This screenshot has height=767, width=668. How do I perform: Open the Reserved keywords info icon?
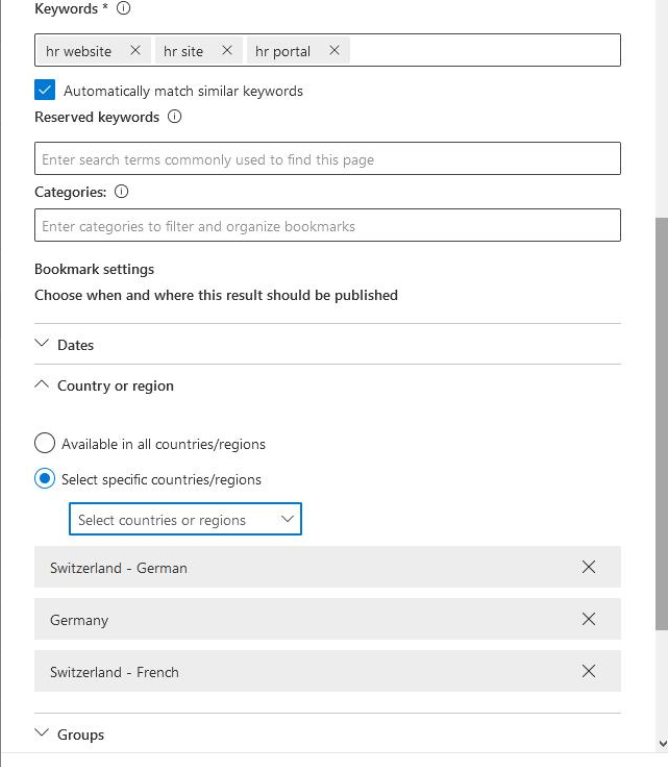(175, 116)
